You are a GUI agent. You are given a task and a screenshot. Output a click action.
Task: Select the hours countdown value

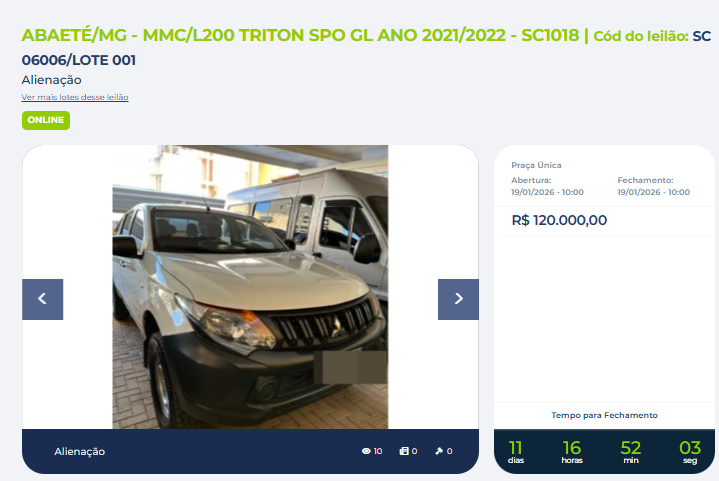572,448
